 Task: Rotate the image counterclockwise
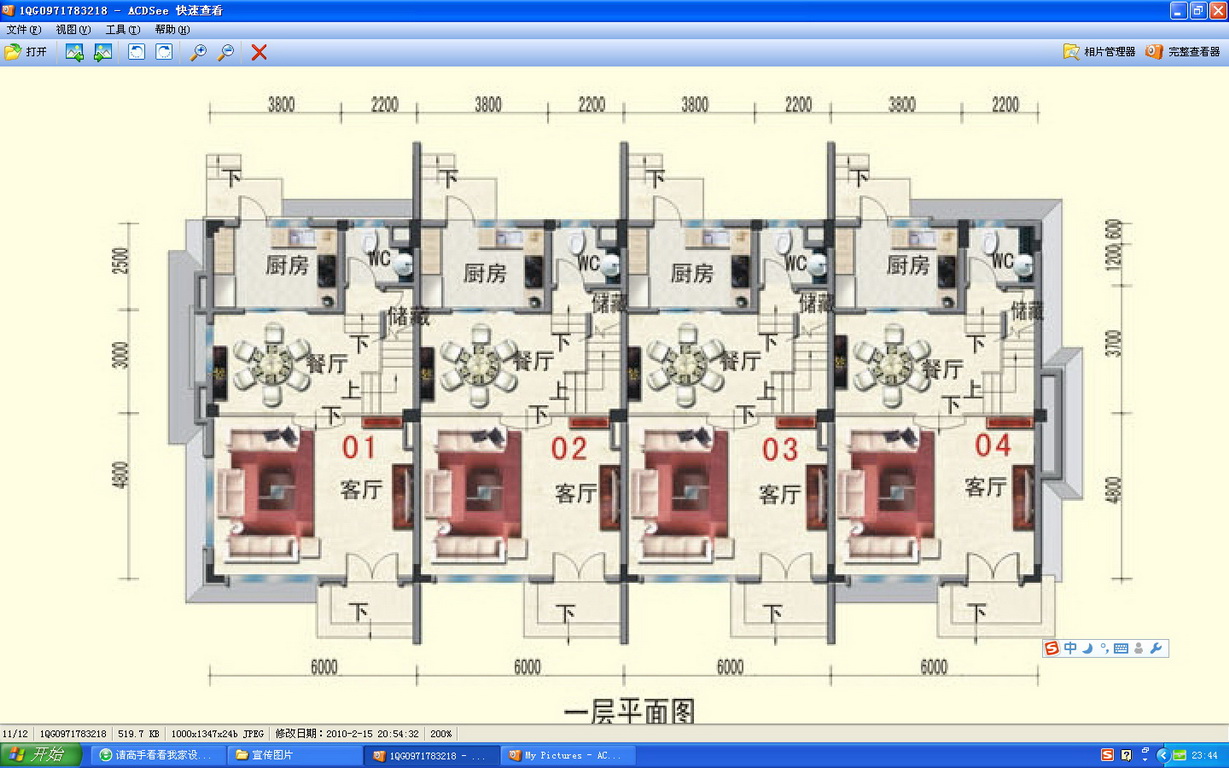pyautogui.click(x=137, y=52)
